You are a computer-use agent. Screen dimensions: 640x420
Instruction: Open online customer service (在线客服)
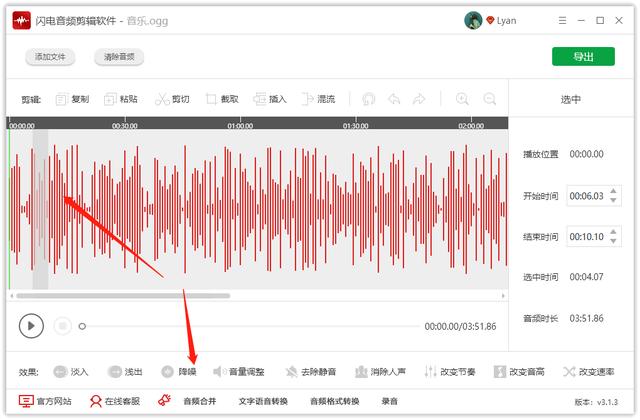click(115, 401)
